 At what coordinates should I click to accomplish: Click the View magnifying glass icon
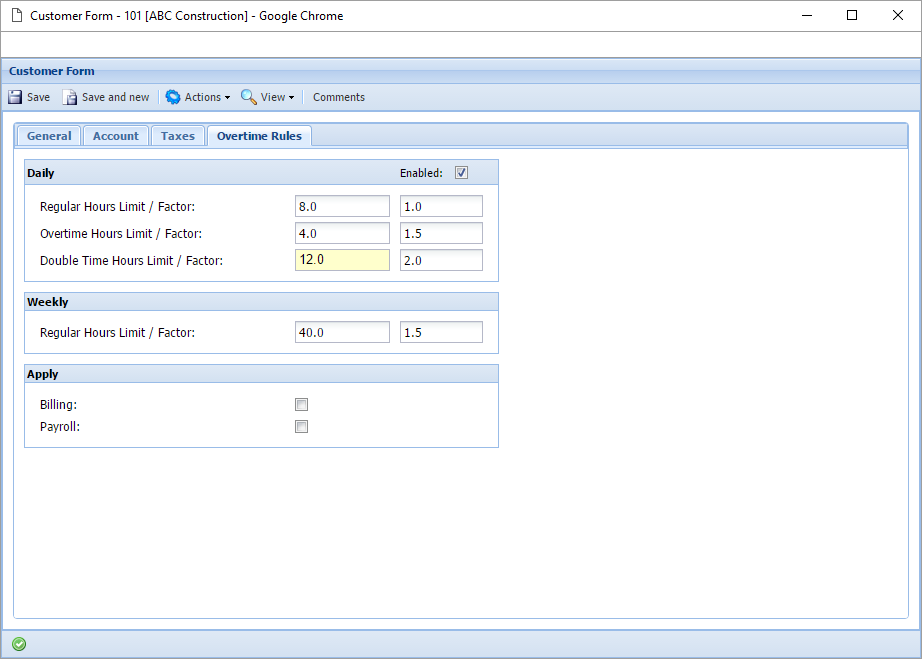pos(249,97)
